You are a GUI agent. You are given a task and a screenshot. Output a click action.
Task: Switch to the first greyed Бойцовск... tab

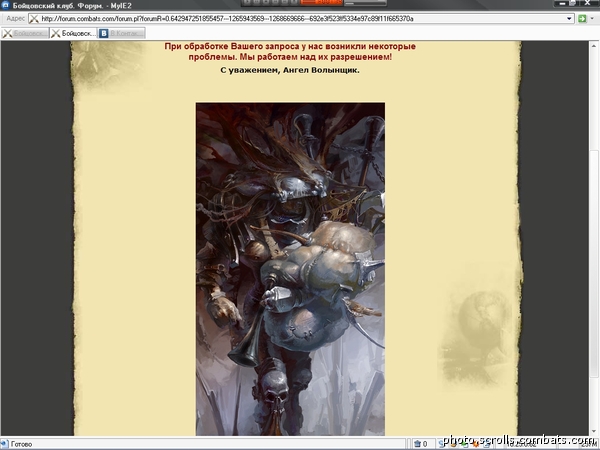(x=25, y=33)
